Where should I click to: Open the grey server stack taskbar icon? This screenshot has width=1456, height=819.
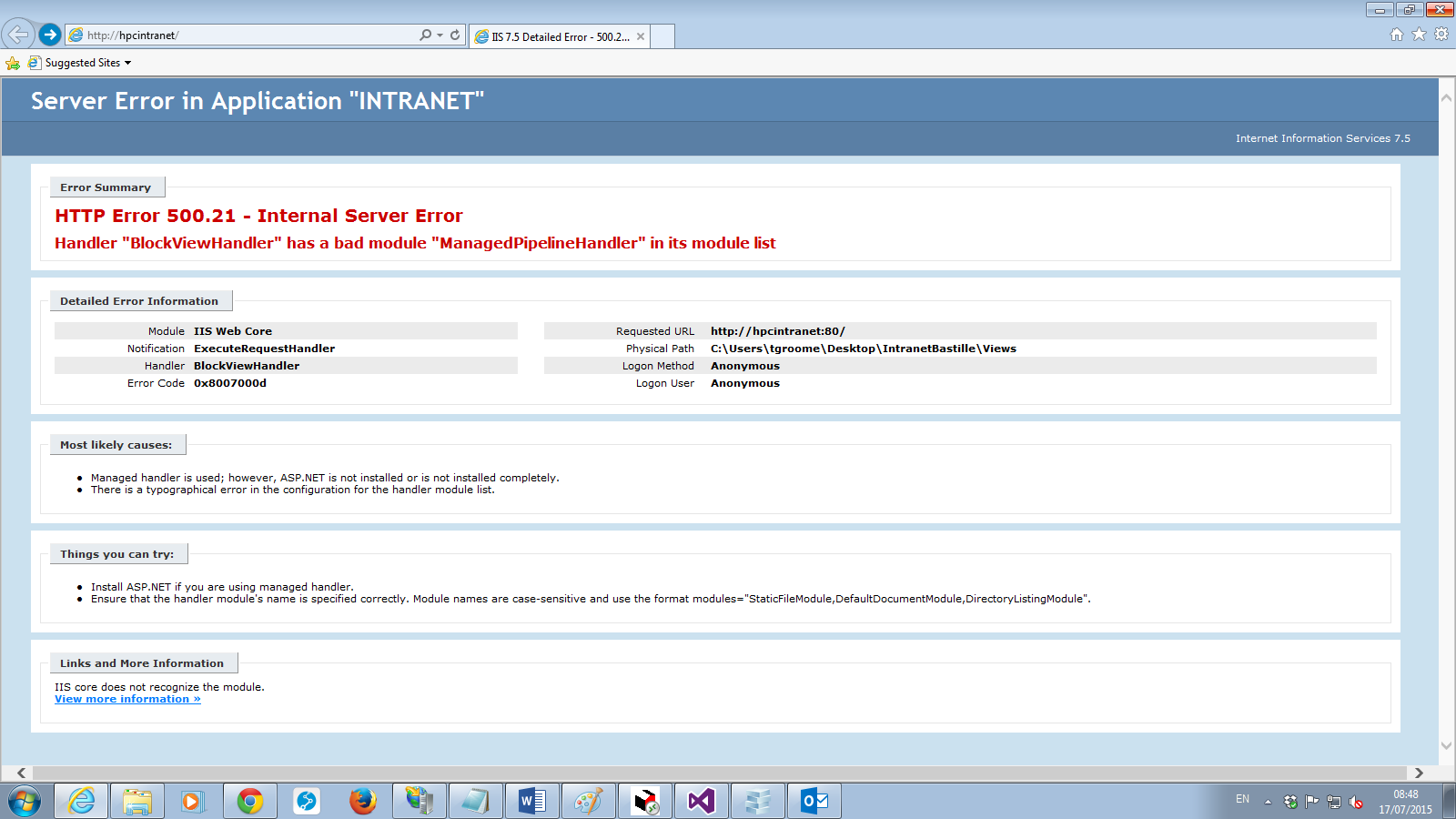(758, 801)
